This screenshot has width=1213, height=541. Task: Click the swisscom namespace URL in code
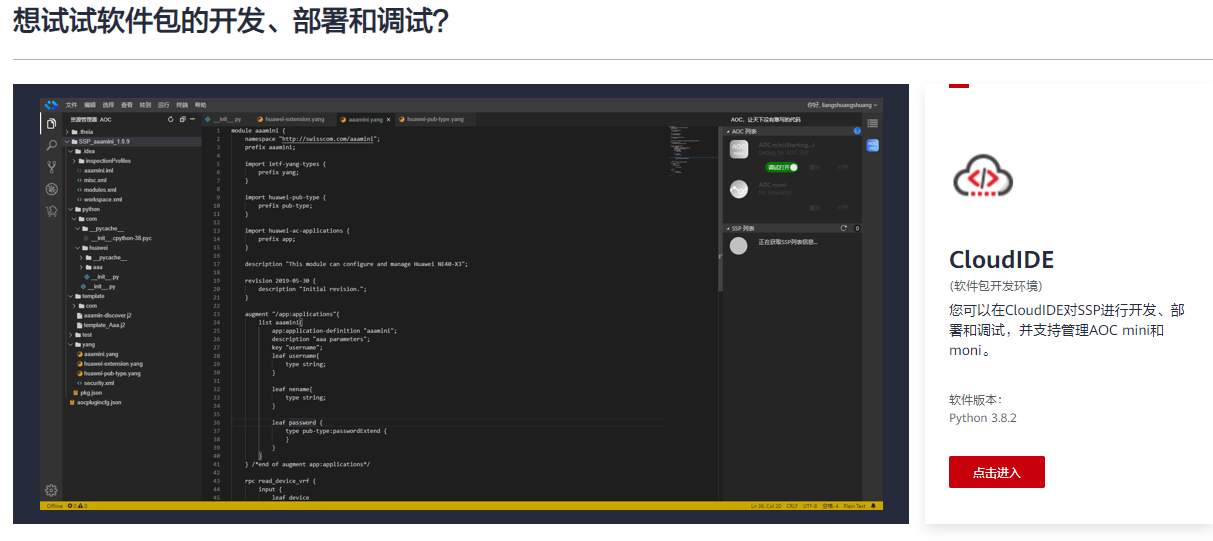pyautogui.click(x=327, y=140)
